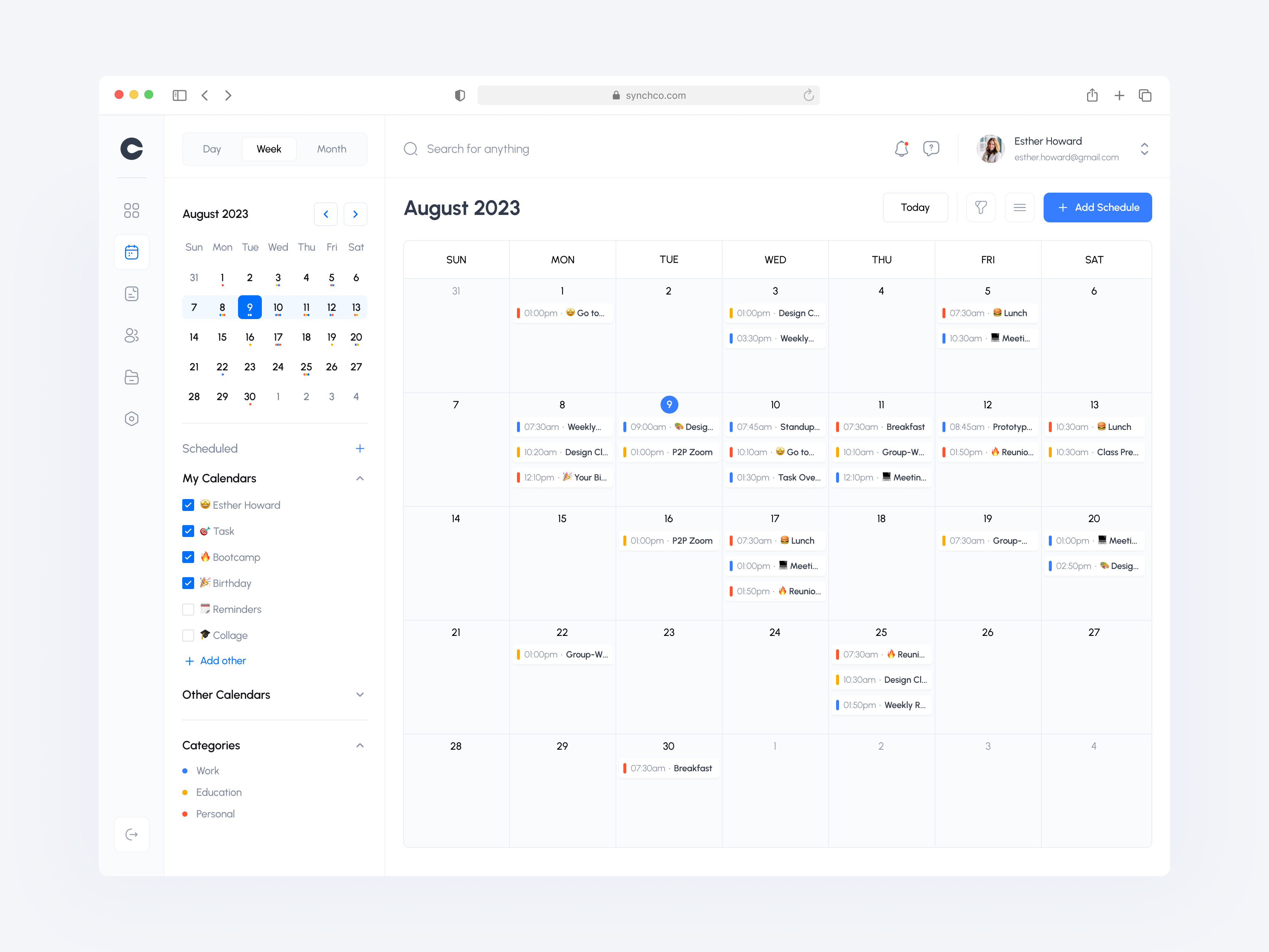Switch to Month view

332,148
